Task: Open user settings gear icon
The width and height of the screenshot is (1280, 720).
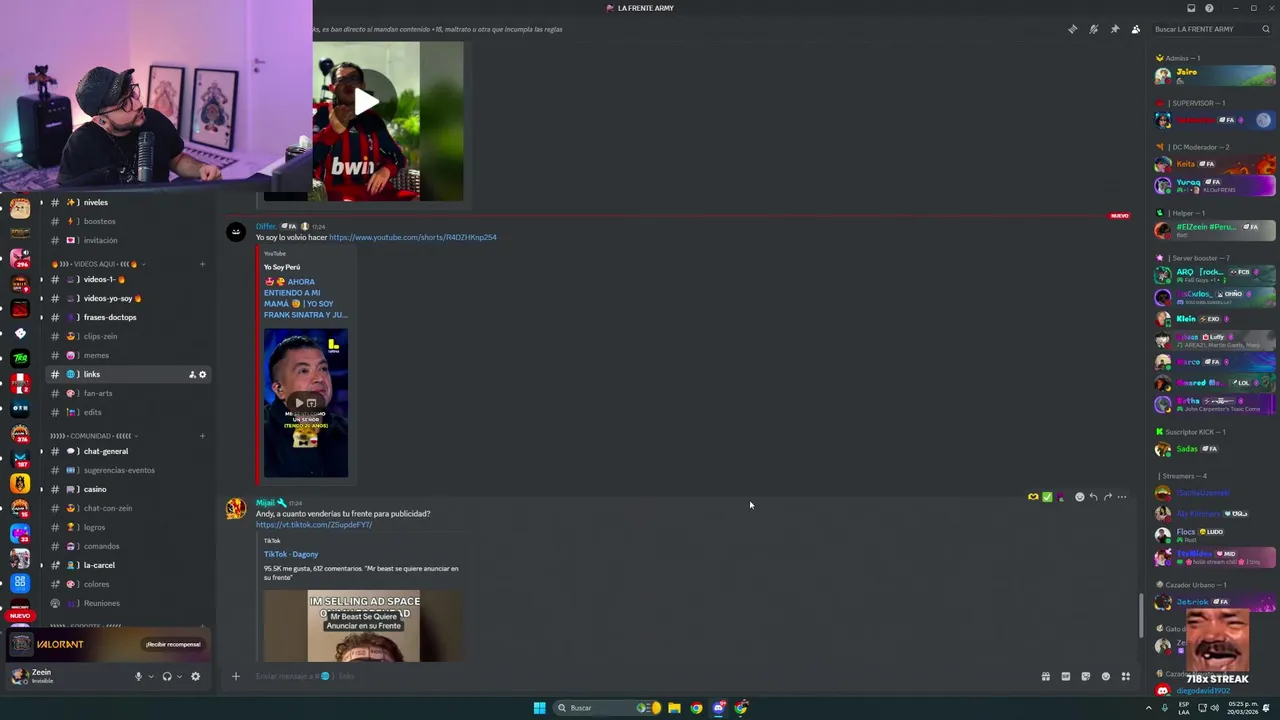Action: (195, 676)
